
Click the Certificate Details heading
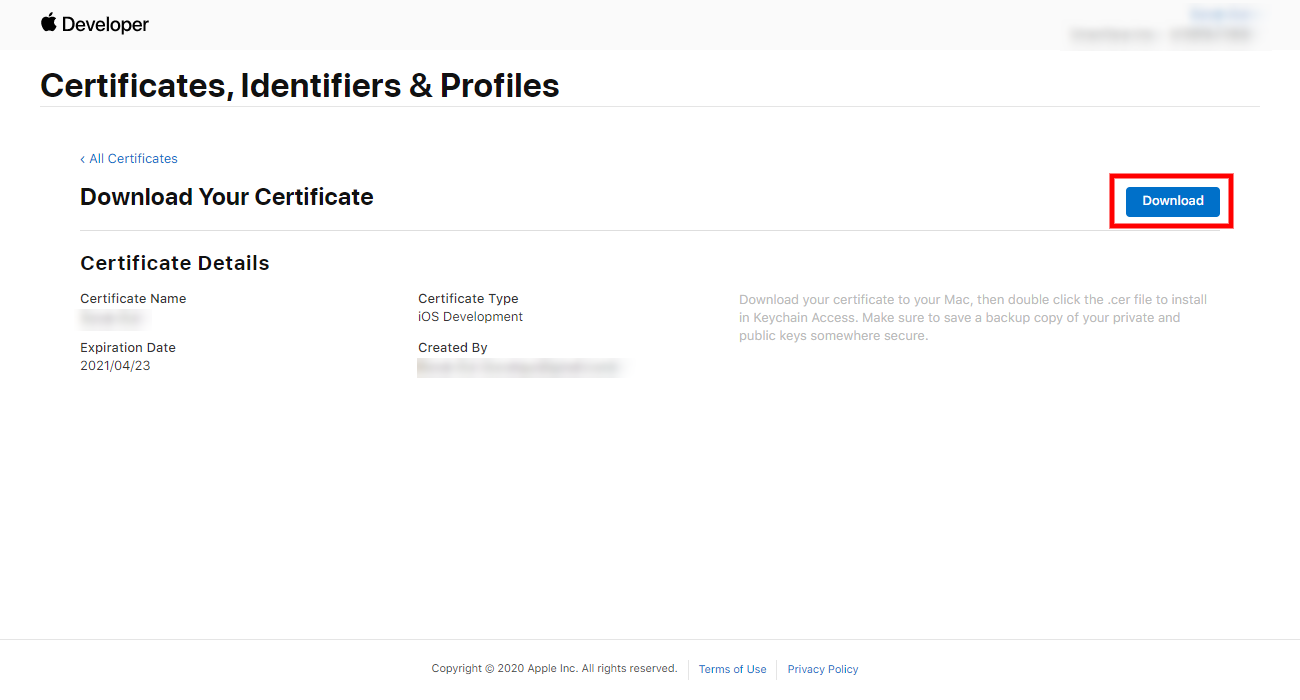point(174,263)
